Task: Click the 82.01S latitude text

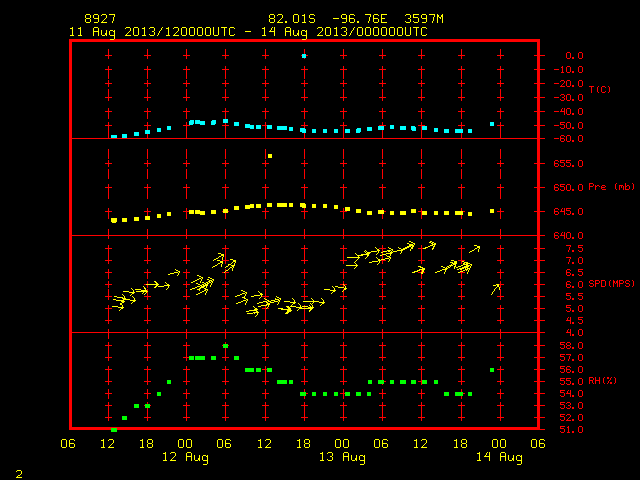Action: coord(291,19)
